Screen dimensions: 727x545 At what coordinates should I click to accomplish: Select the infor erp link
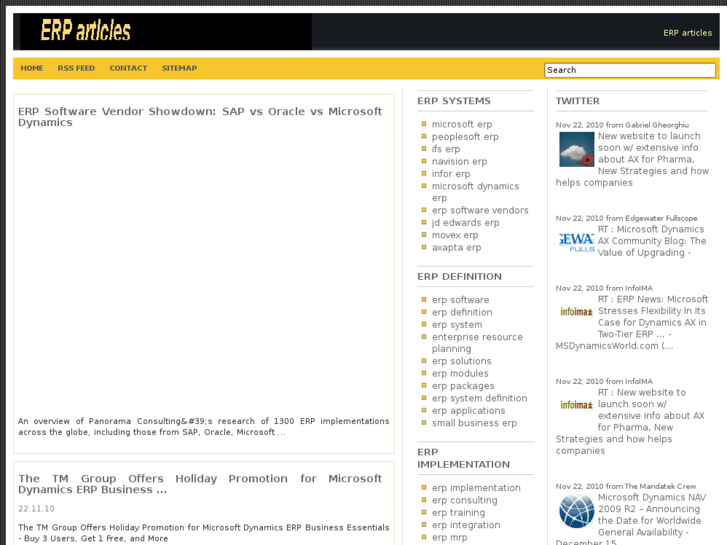pos(451,173)
